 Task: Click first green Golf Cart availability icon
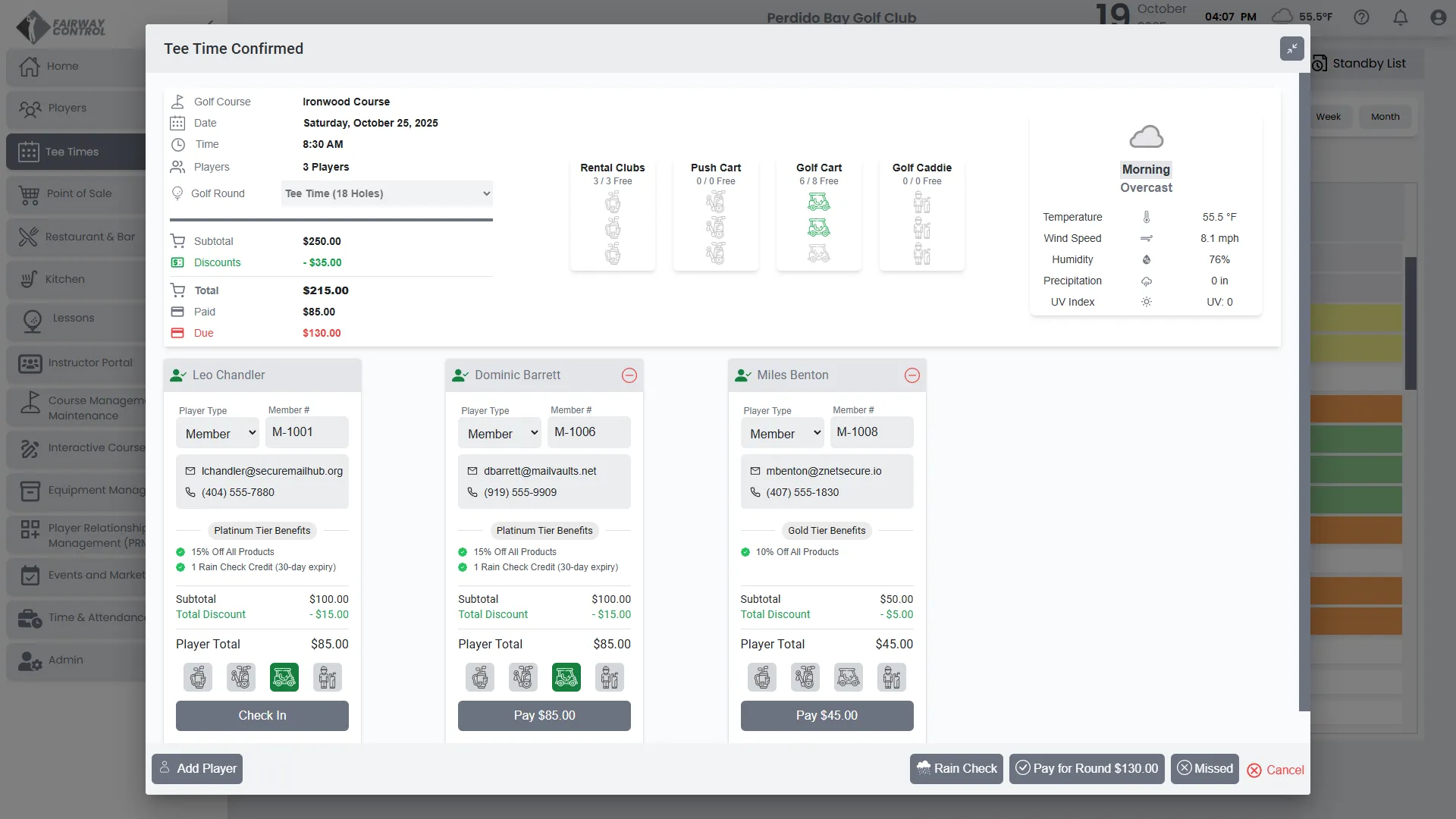click(x=819, y=202)
